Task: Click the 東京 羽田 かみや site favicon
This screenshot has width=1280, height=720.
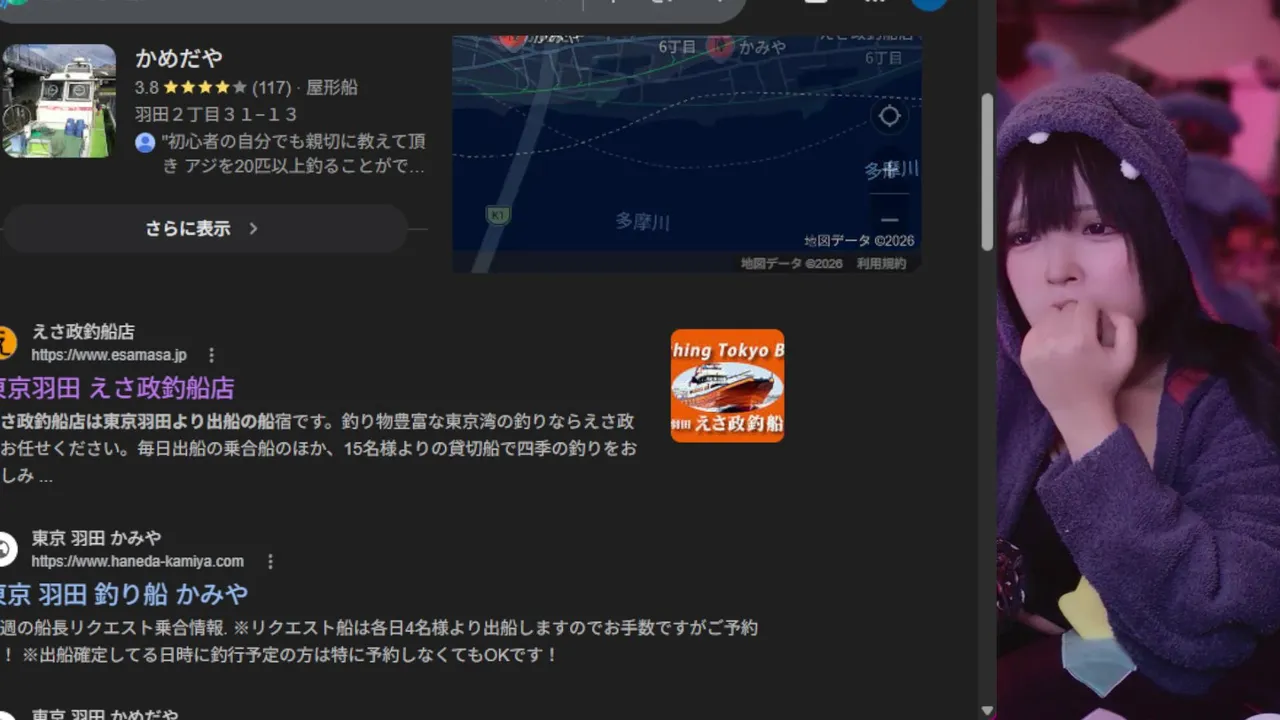Action: (6, 549)
